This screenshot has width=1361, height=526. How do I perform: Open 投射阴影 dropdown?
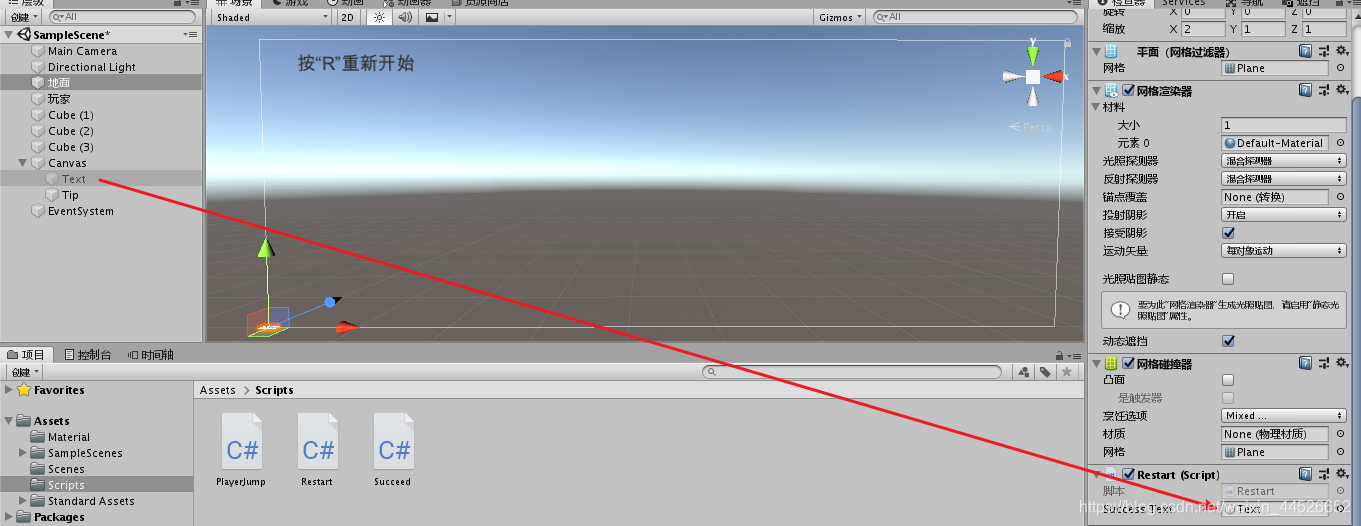[x=1284, y=215]
